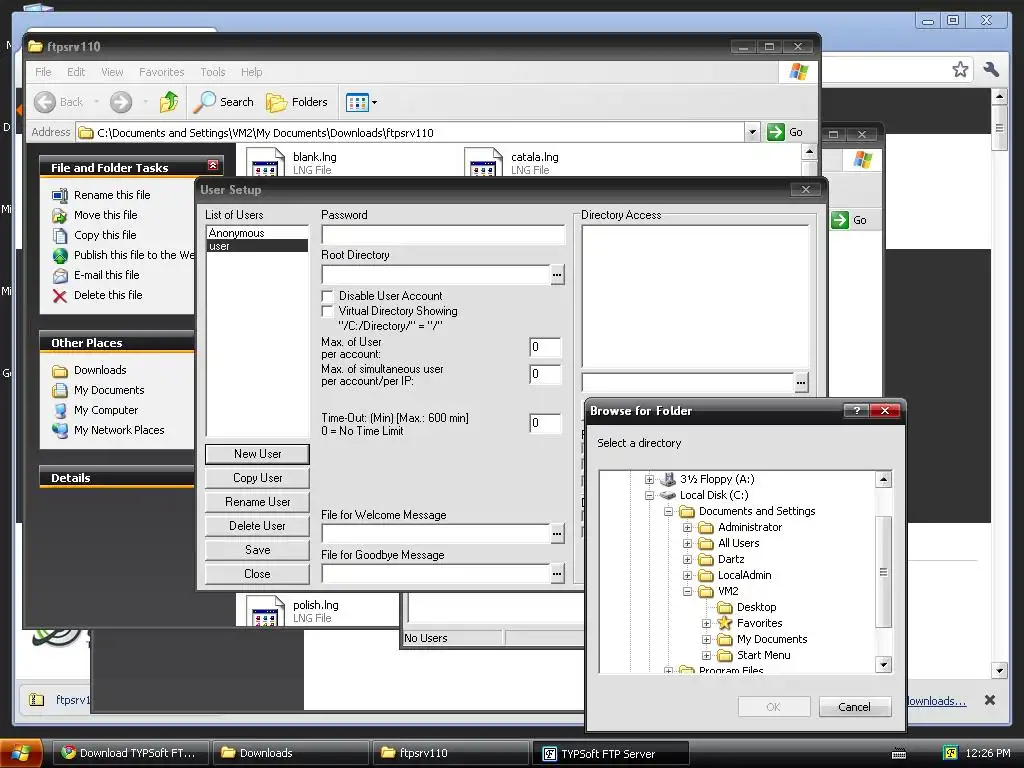Image resolution: width=1024 pixels, height=768 pixels.
Task: Open the browser wrench settings menu
Action: [991, 69]
